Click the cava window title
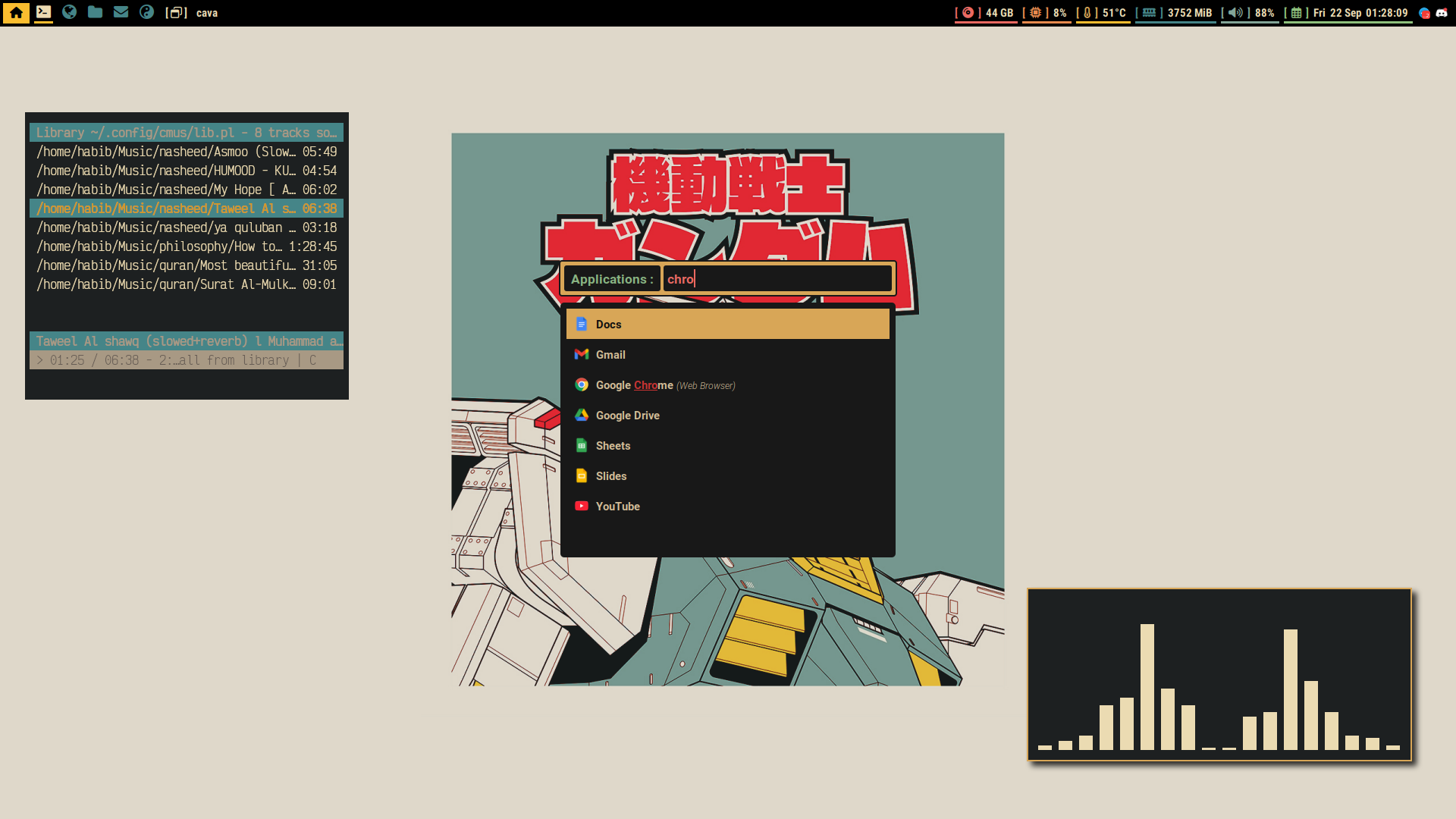The height and width of the screenshot is (819, 1456). pos(207,13)
